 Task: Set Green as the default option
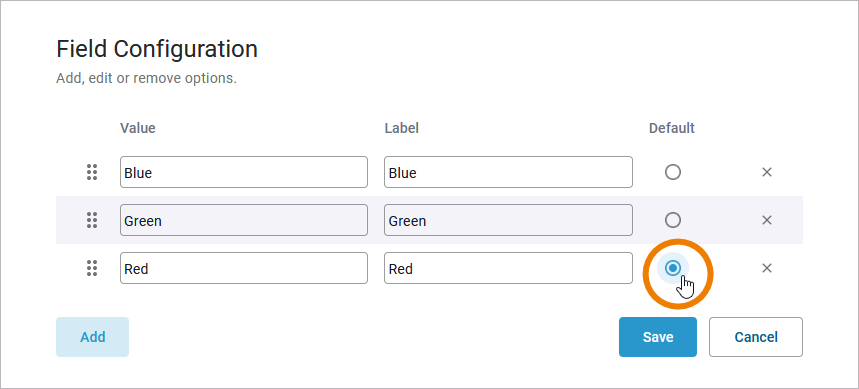click(x=673, y=220)
